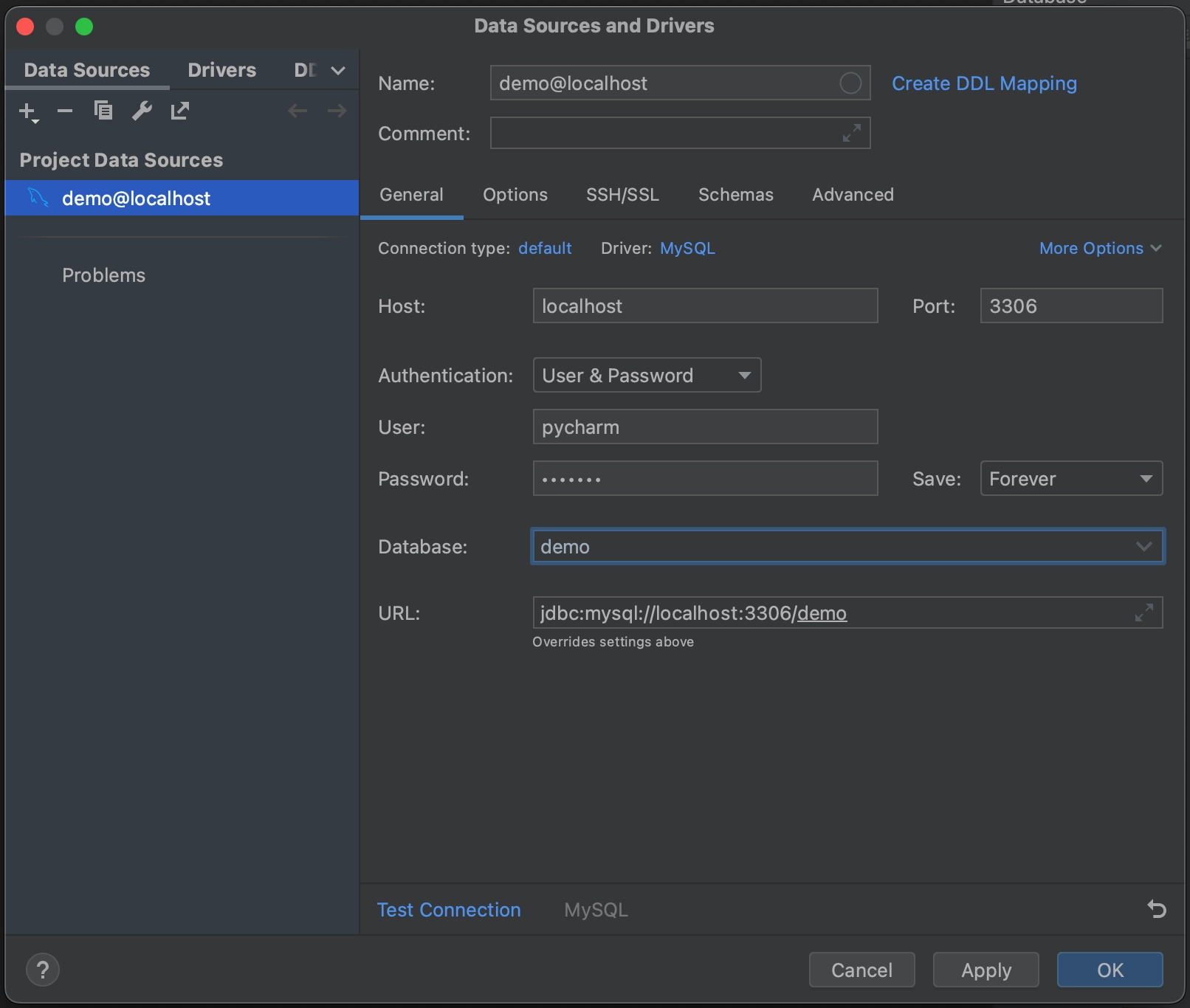
Task: Click Create DDL Mapping link
Action: point(984,83)
